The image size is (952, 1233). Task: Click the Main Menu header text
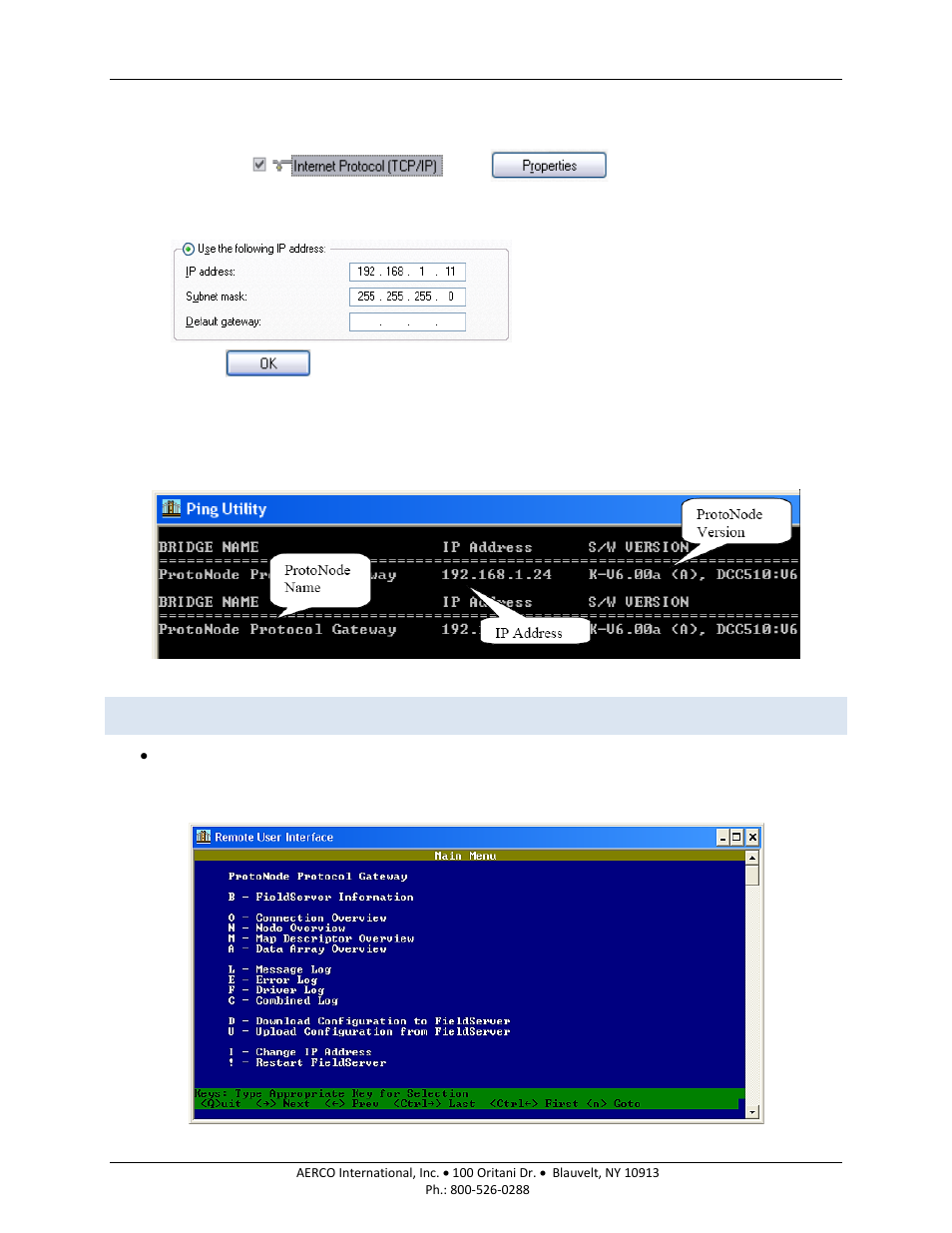tap(465, 856)
